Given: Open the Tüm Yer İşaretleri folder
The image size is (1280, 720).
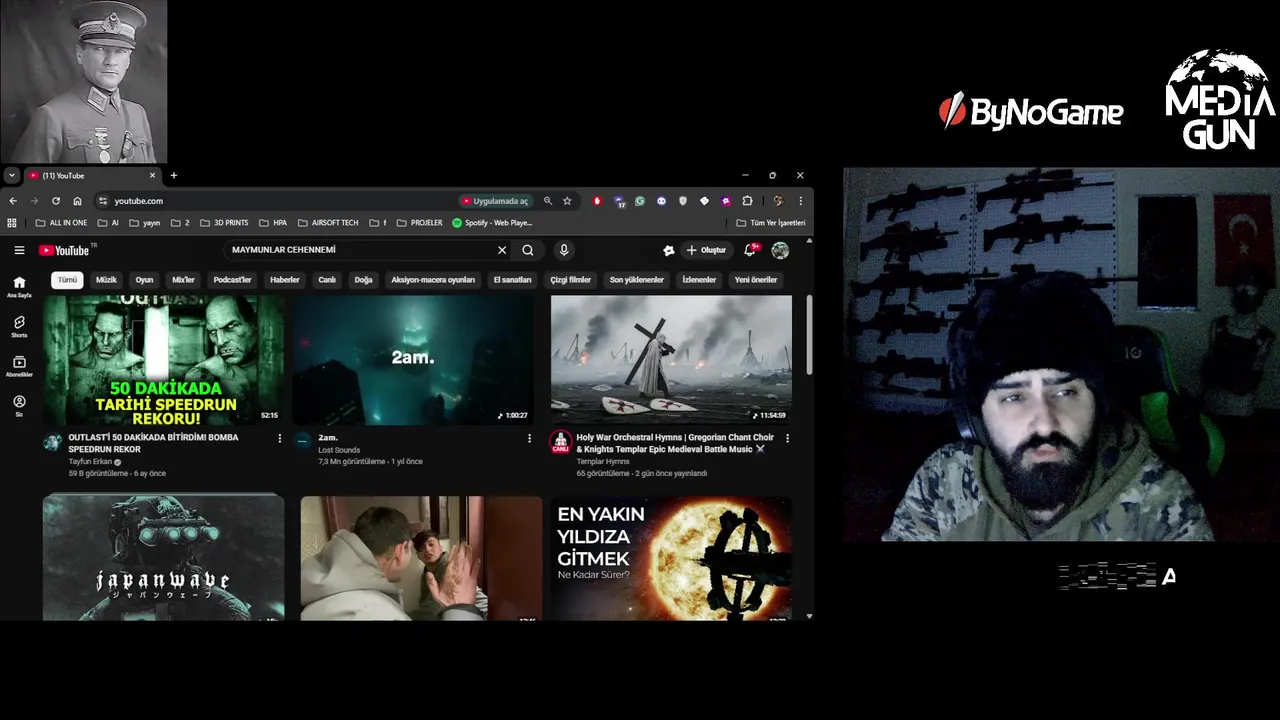Looking at the screenshot, I should point(770,223).
